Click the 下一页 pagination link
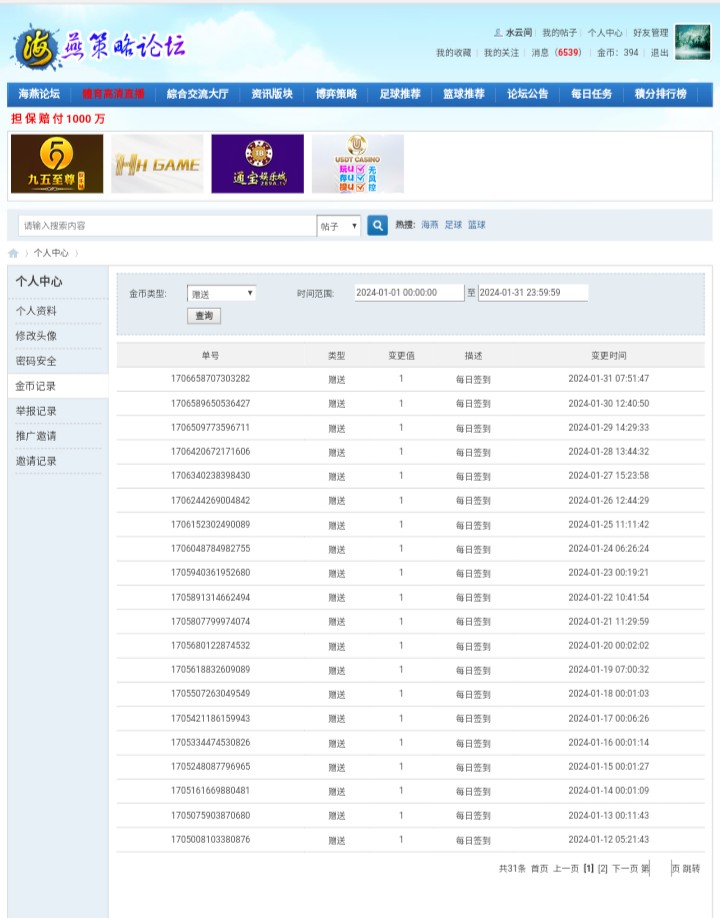Image resolution: width=720 pixels, height=918 pixels. point(624,868)
